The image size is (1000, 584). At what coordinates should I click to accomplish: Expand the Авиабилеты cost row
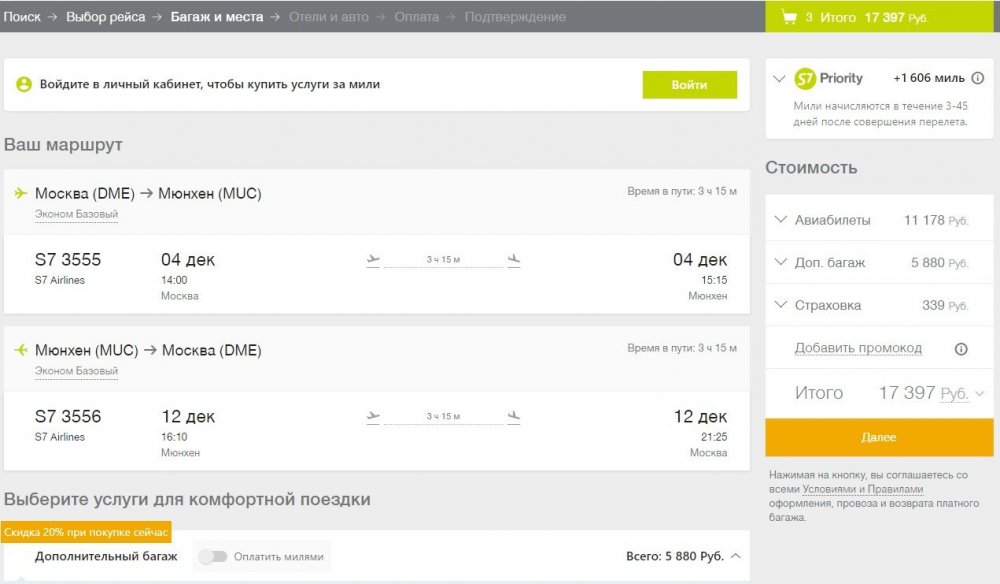(780, 219)
